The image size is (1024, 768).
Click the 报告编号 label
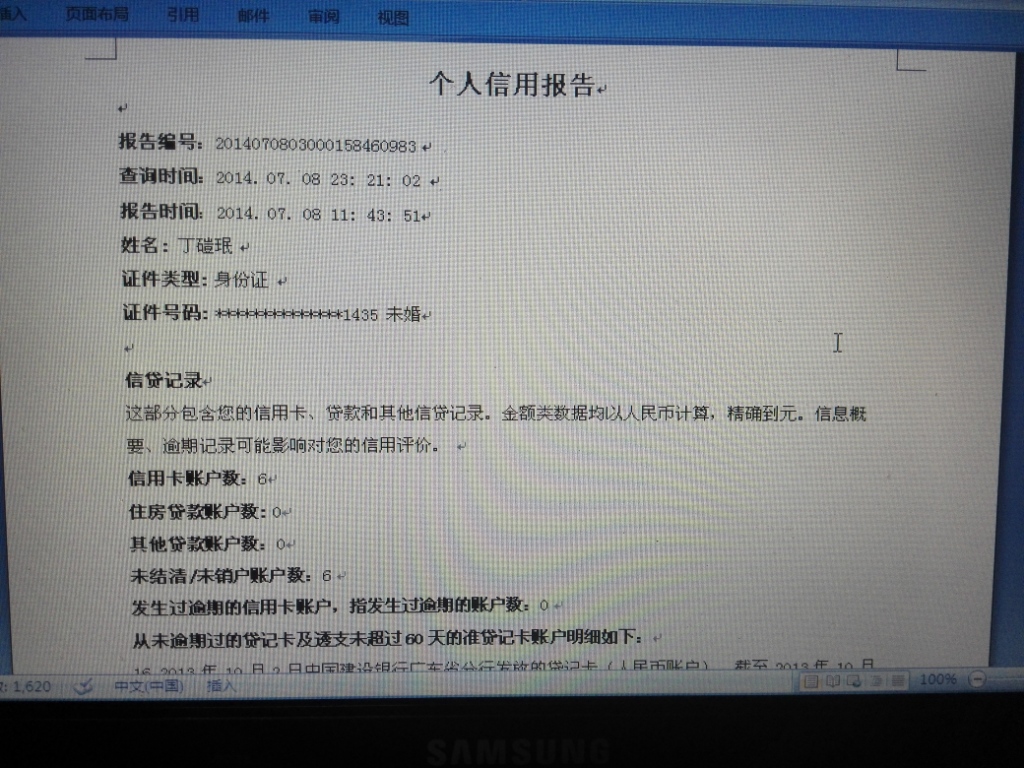(161, 142)
